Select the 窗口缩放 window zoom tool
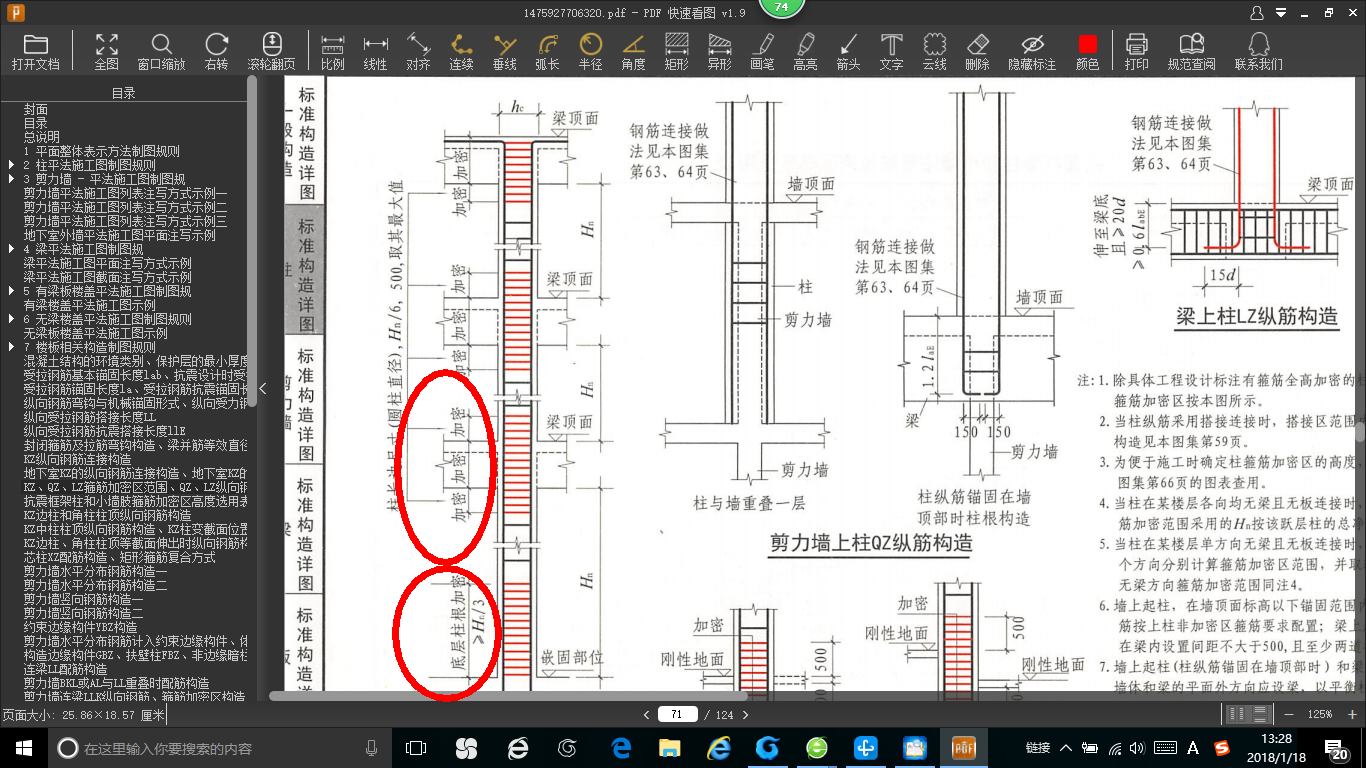This screenshot has height=768, width=1366. [x=161, y=52]
